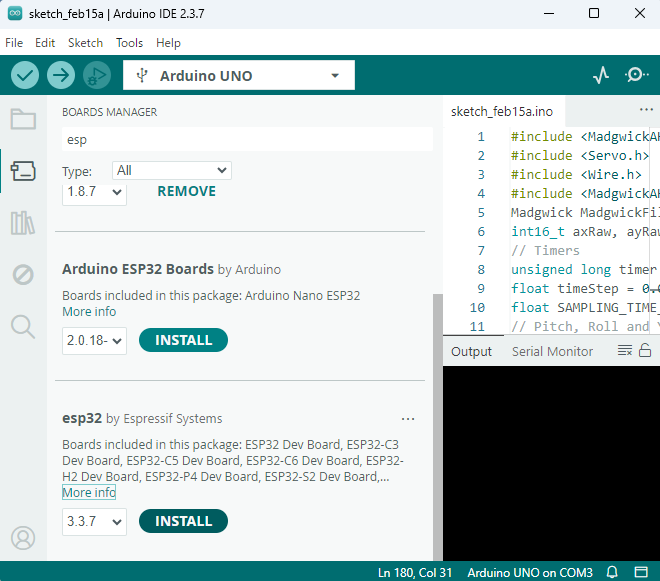This screenshot has height=581, width=660.
Task: Open esp32 version 3.3.7 dropdown
Action: tap(94, 521)
